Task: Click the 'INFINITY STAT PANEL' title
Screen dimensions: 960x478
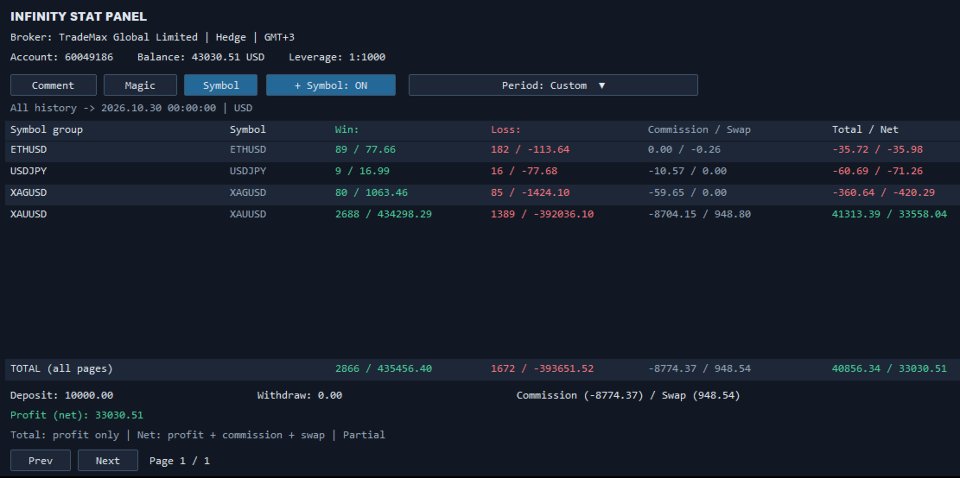Action: click(x=78, y=17)
